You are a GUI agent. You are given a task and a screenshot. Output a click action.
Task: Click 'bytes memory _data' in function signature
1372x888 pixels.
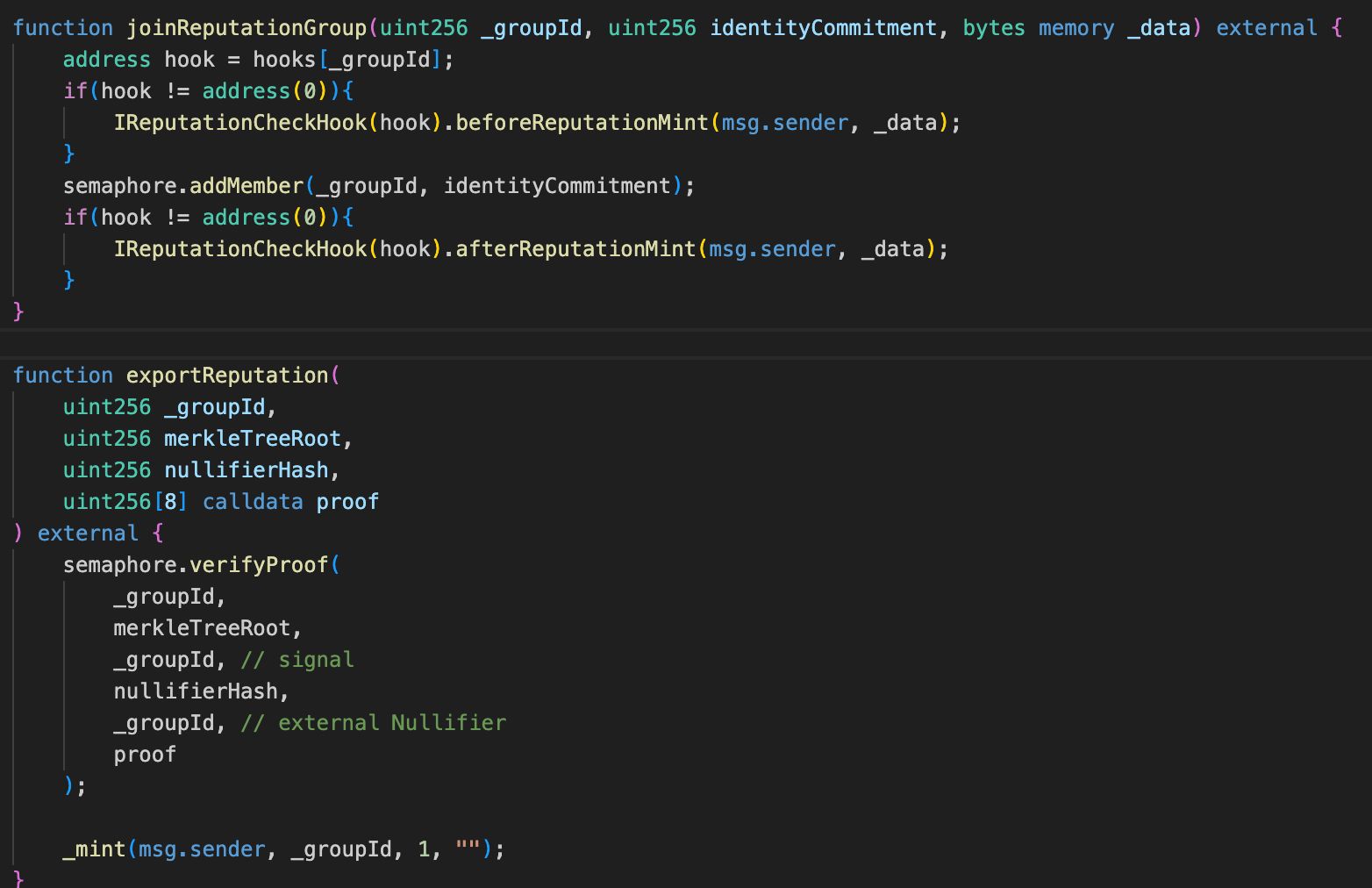[1076, 28]
